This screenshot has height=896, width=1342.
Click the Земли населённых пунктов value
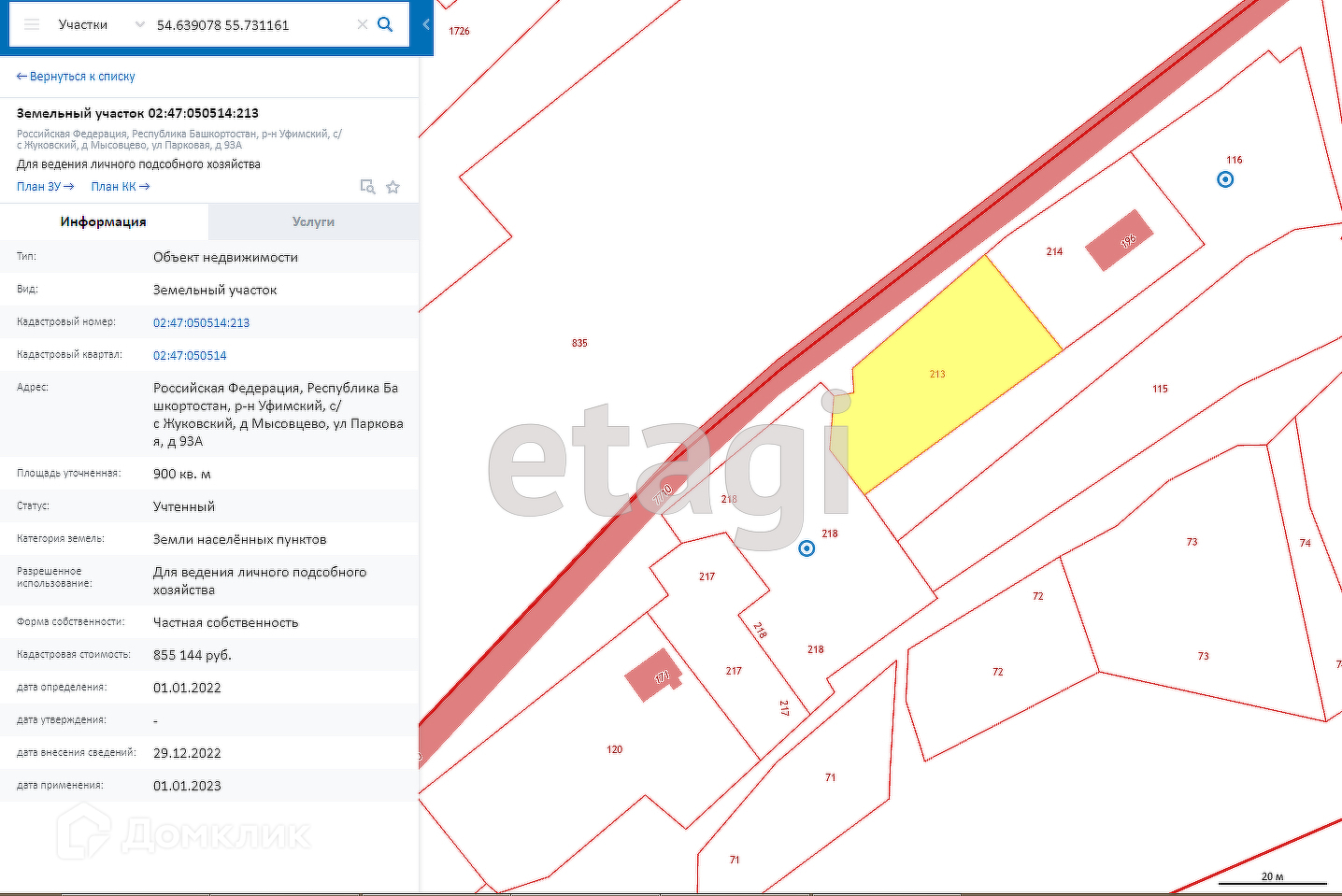[x=240, y=539]
